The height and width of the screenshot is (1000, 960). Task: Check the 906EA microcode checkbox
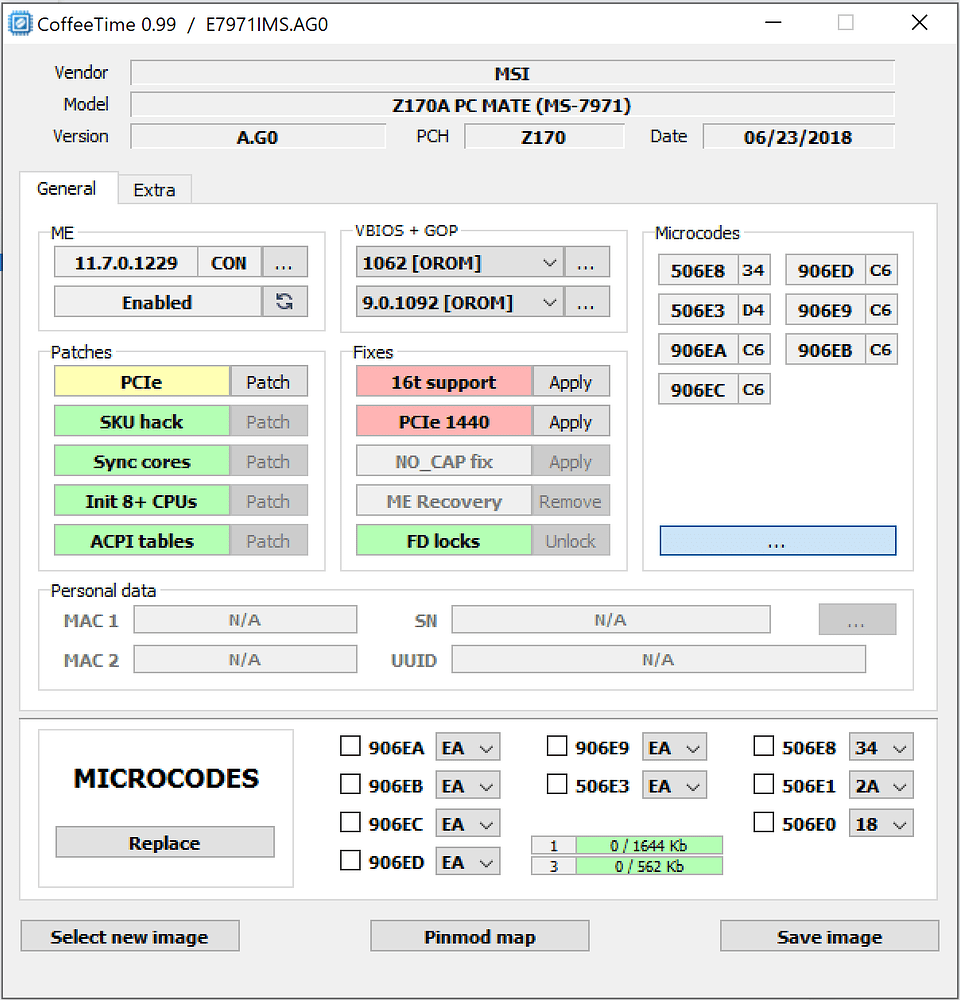tap(350, 745)
